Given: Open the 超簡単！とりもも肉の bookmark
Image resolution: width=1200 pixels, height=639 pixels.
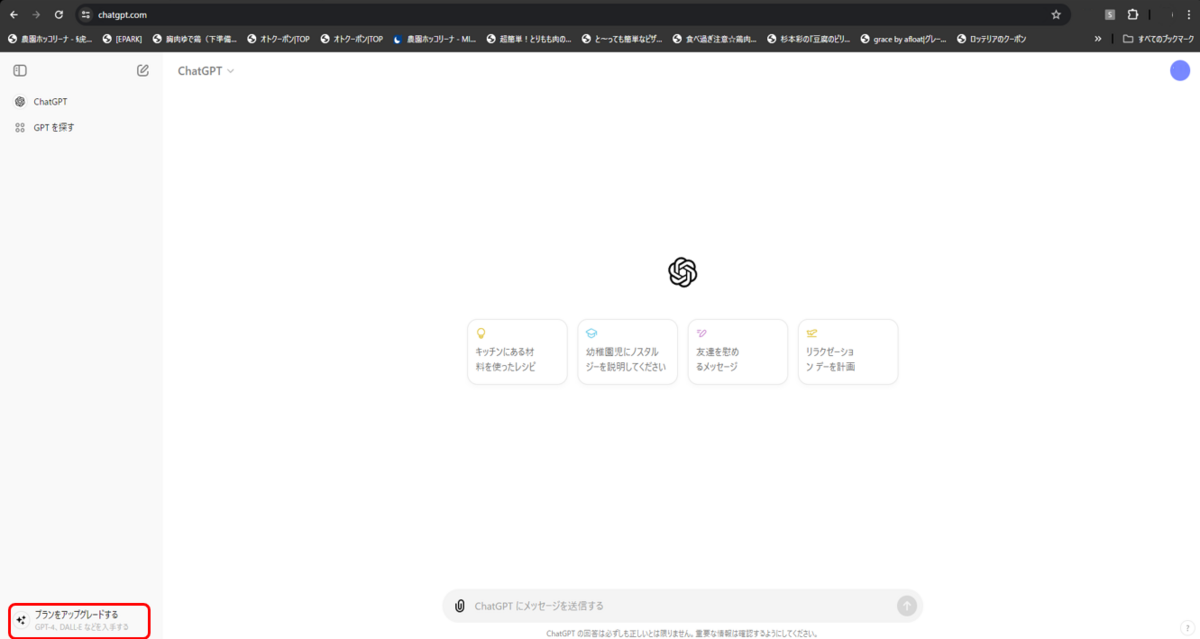Looking at the screenshot, I should [529, 39].
